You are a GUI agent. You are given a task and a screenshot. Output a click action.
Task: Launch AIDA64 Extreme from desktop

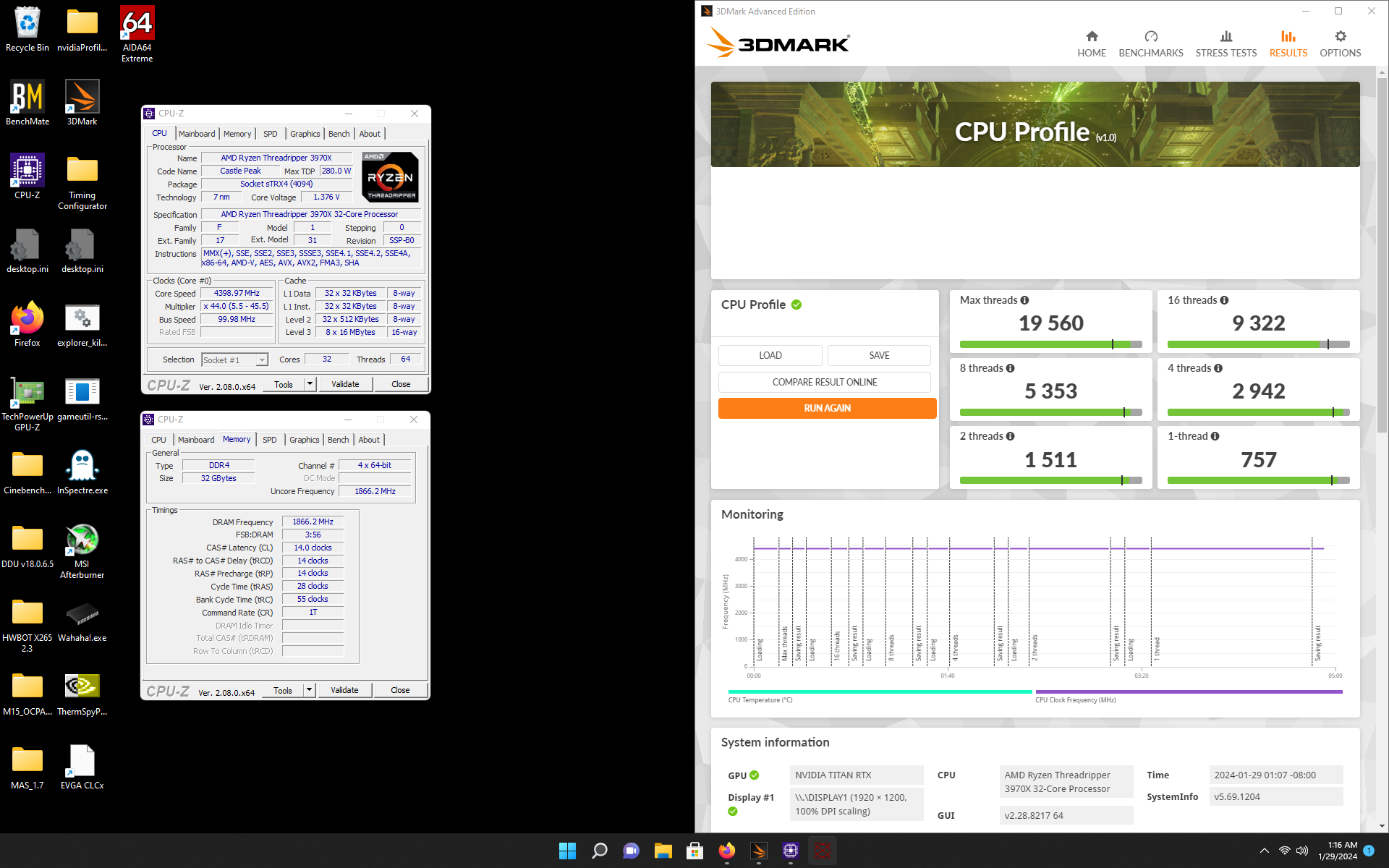(137, 35)
